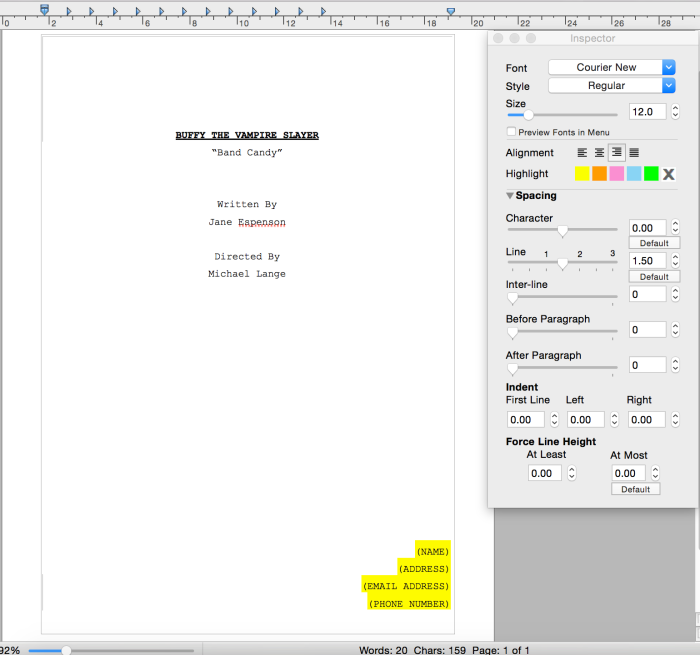Click the Page: 1 of 1 indicator
700x655 pixels.
point(500,650)
